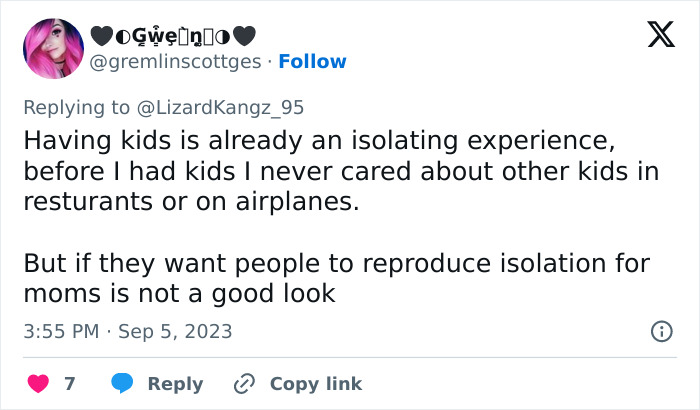Click the Sep 5, 2023 date
700x410 pixels.
tap(175, 331)
